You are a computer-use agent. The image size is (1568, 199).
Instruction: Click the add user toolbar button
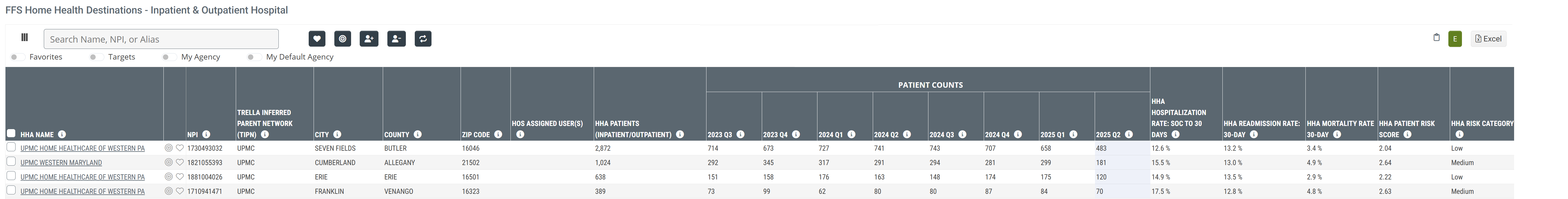369,39
